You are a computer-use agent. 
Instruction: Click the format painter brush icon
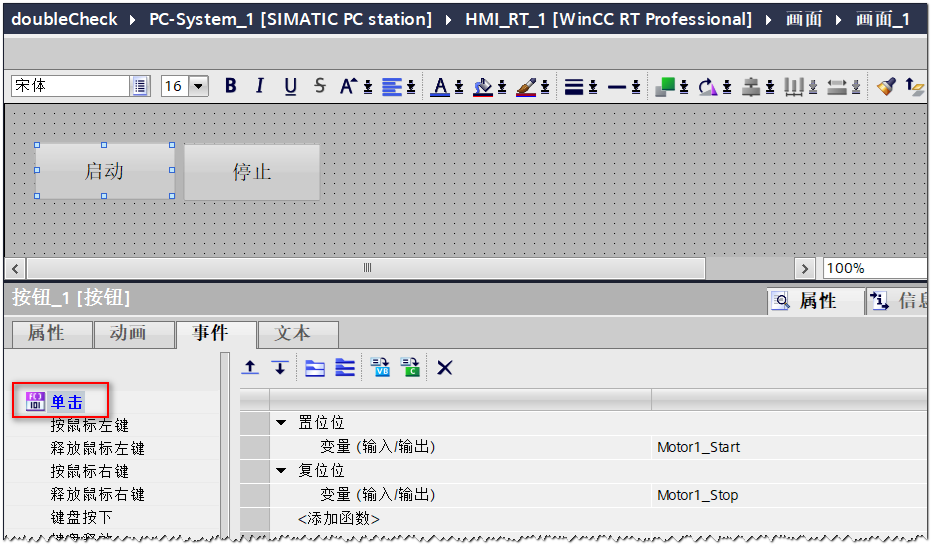(x=886, y=87)
